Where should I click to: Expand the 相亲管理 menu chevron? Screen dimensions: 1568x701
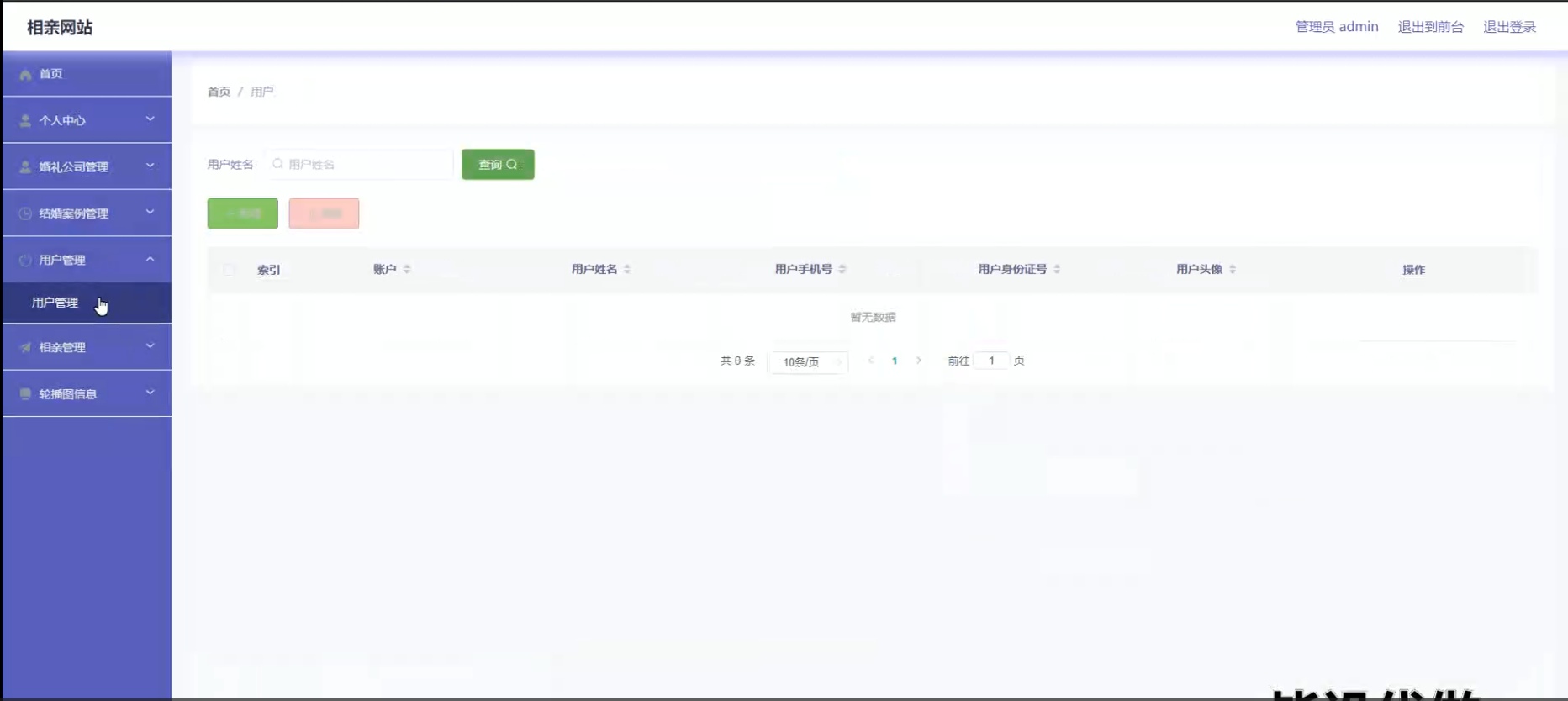coord(150,345)
